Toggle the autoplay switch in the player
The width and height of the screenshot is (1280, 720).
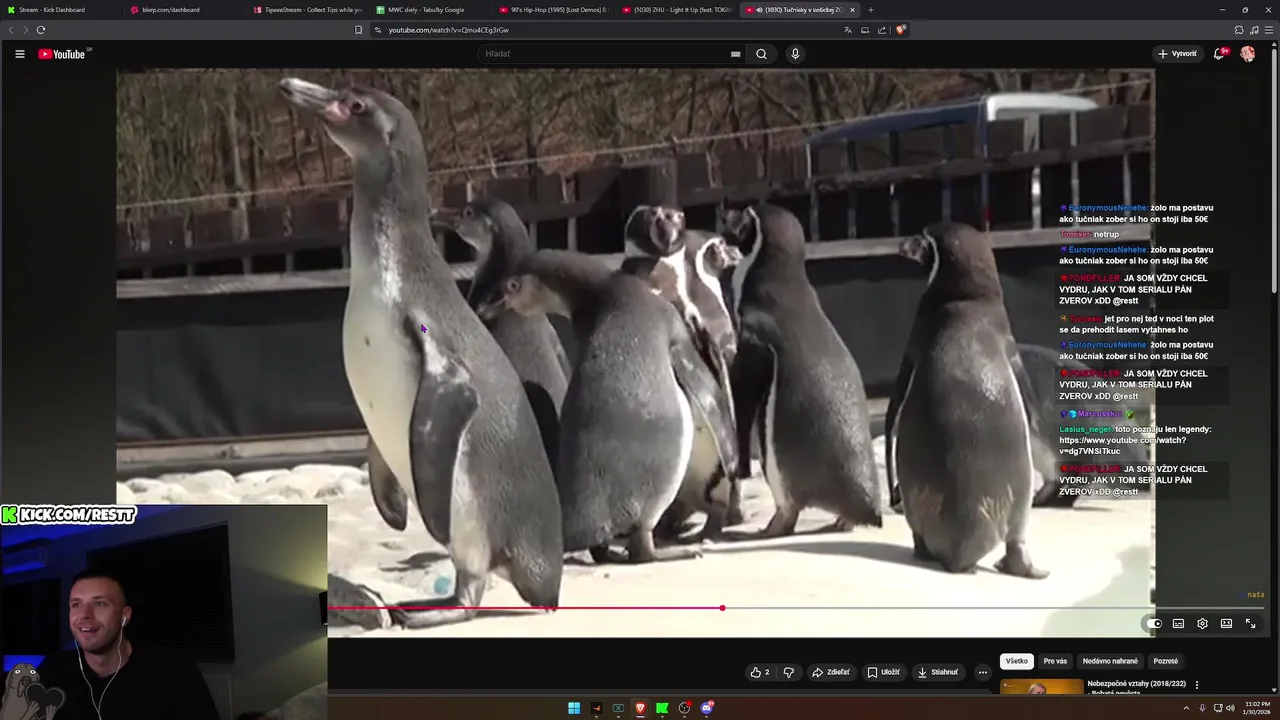tap(1154, 624)
